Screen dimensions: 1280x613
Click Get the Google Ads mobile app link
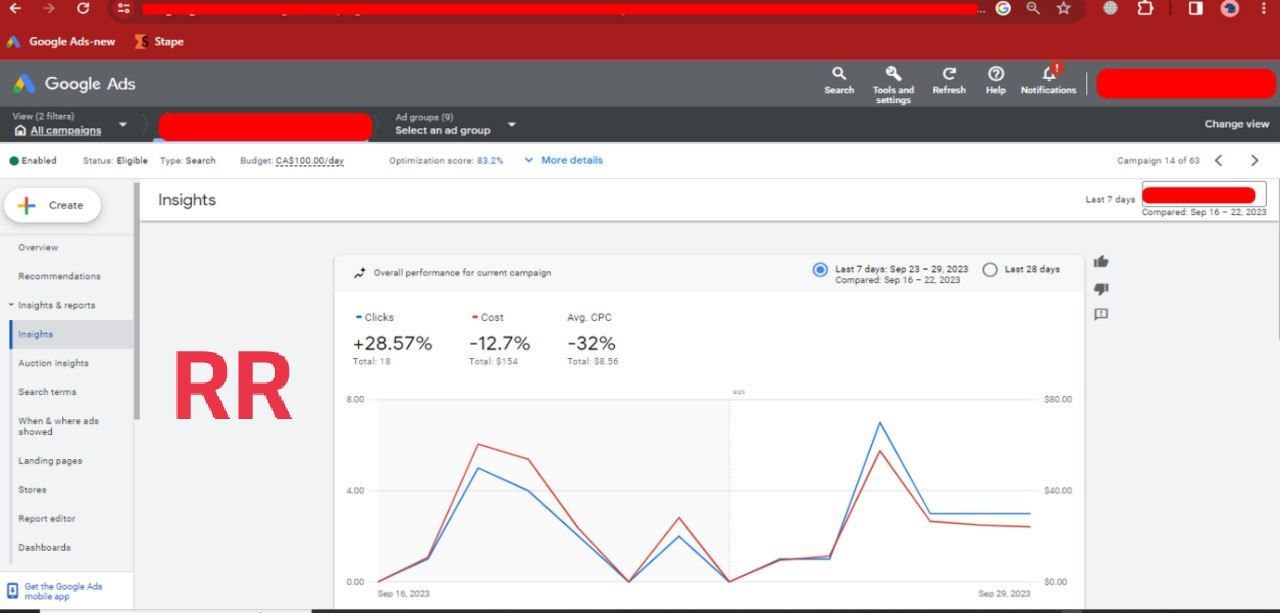(63, 591)
